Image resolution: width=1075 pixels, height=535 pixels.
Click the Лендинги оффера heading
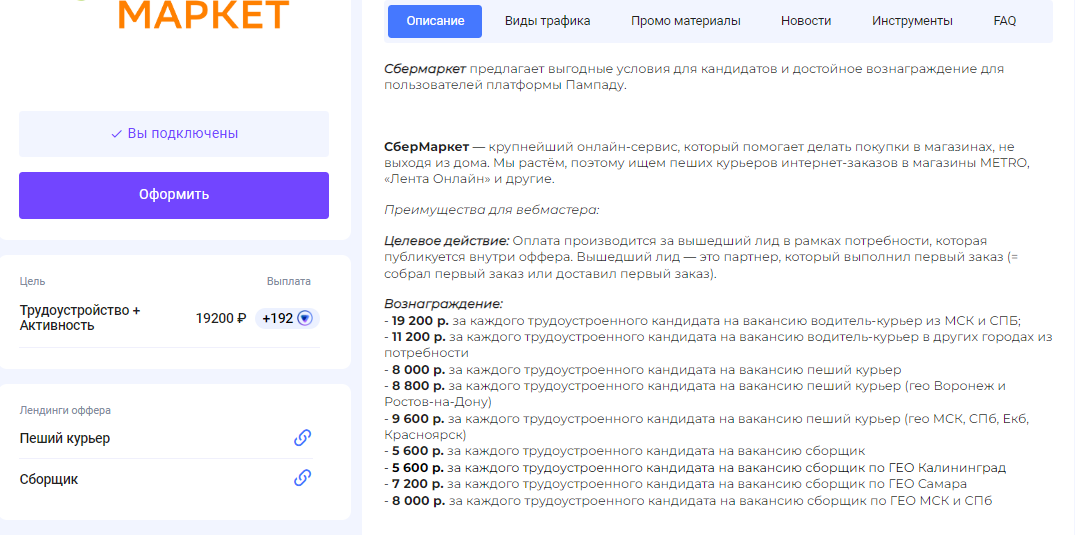pos(65,410)
